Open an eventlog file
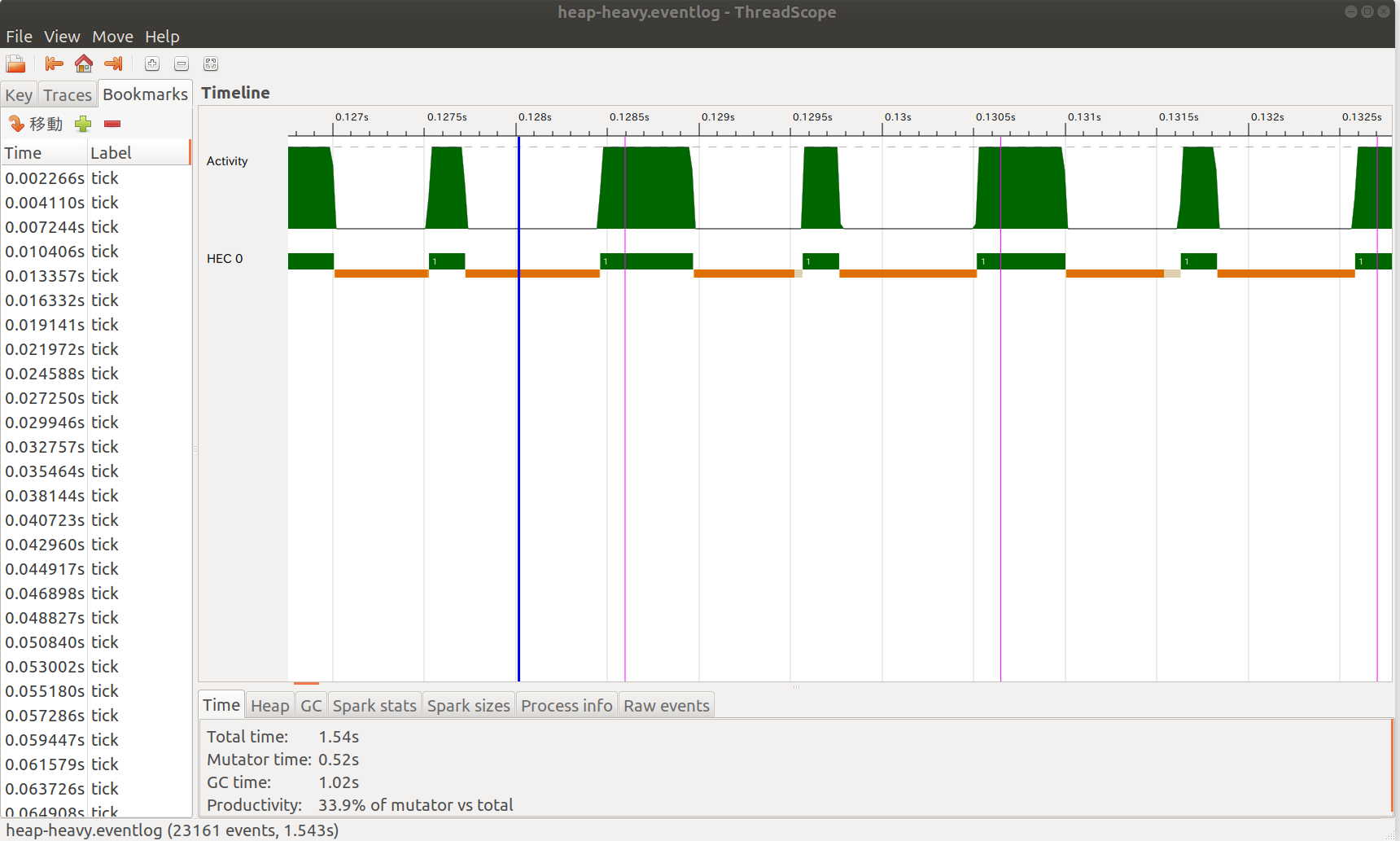Screen dimensions: 1400x841 pos(15,64)
